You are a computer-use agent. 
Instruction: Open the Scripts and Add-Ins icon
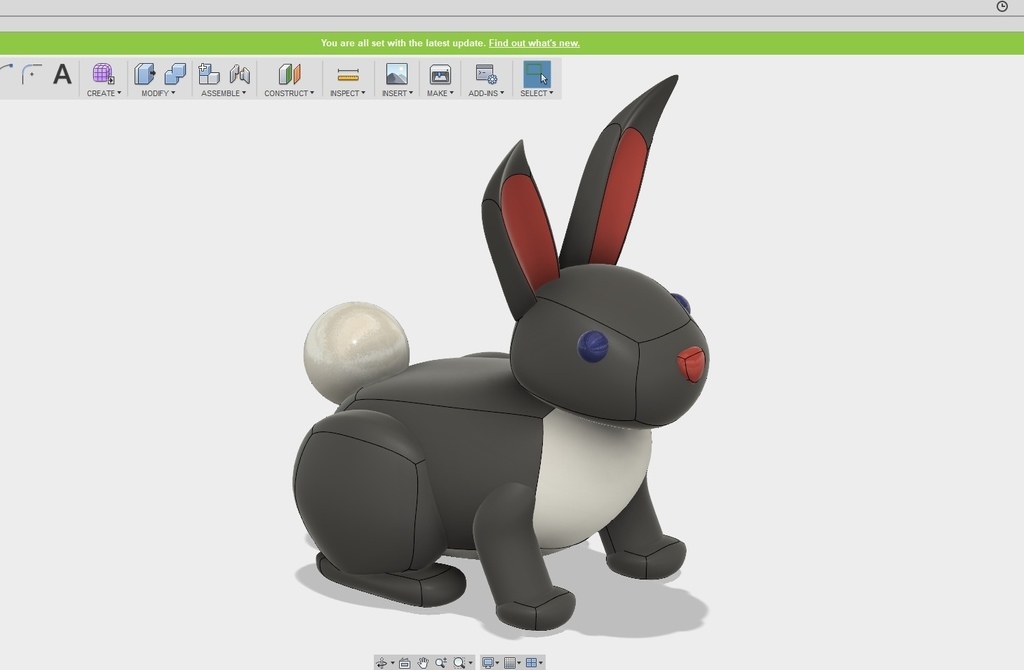(486, 73)
